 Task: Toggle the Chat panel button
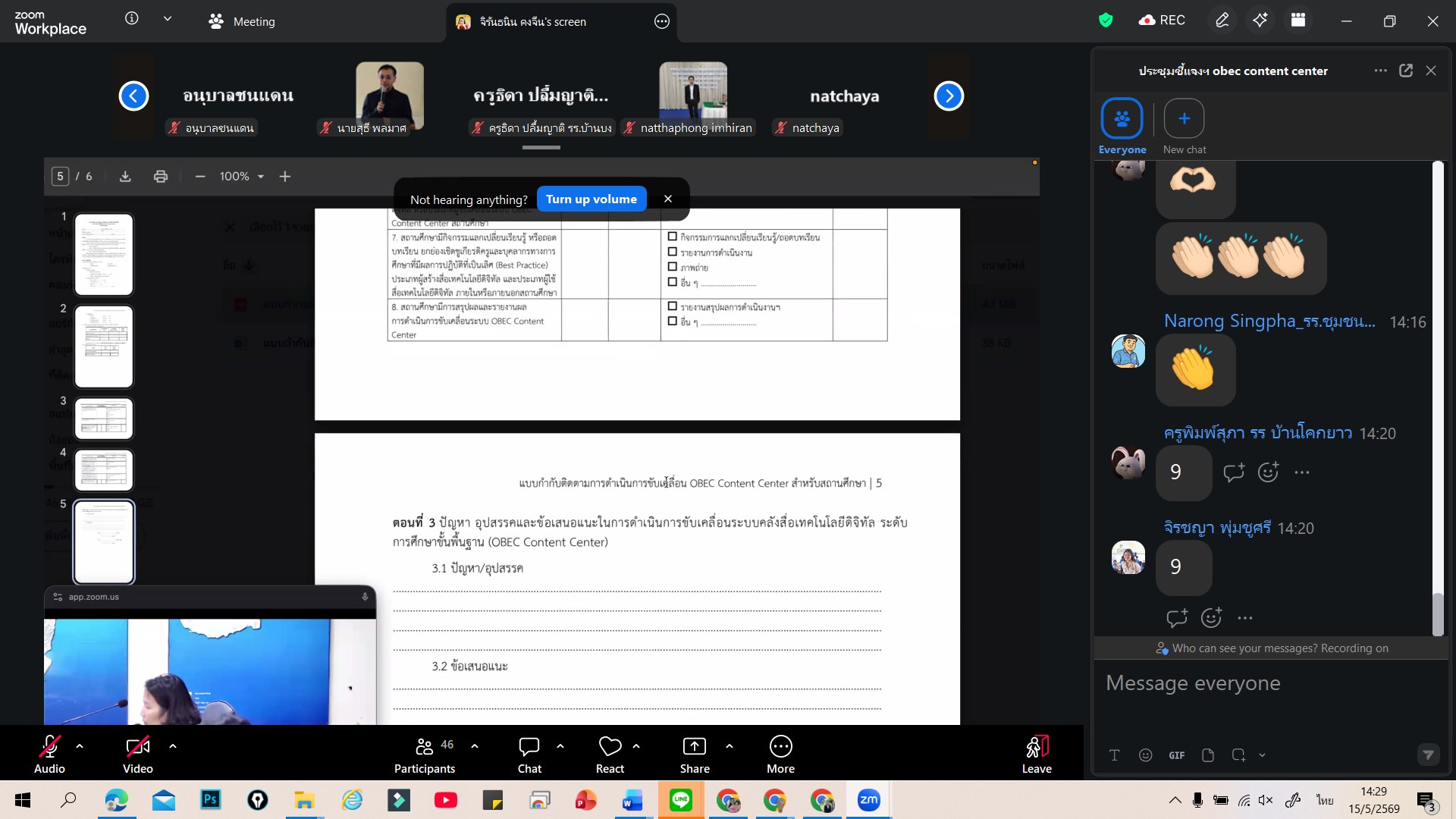click(529, 754)
